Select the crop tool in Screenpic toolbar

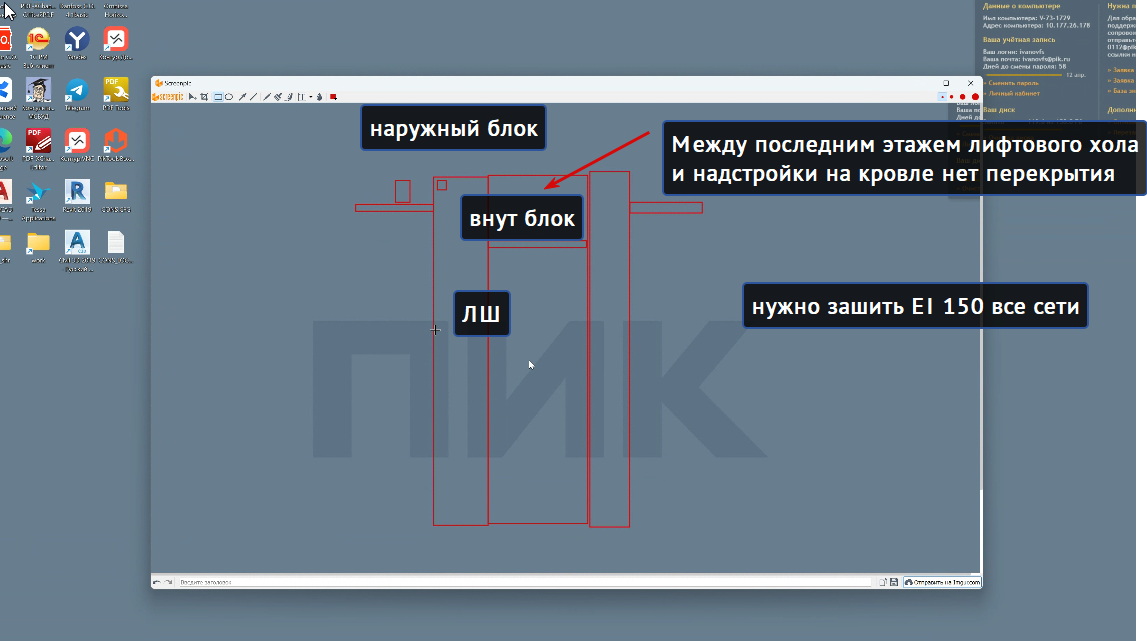(204, 97)
